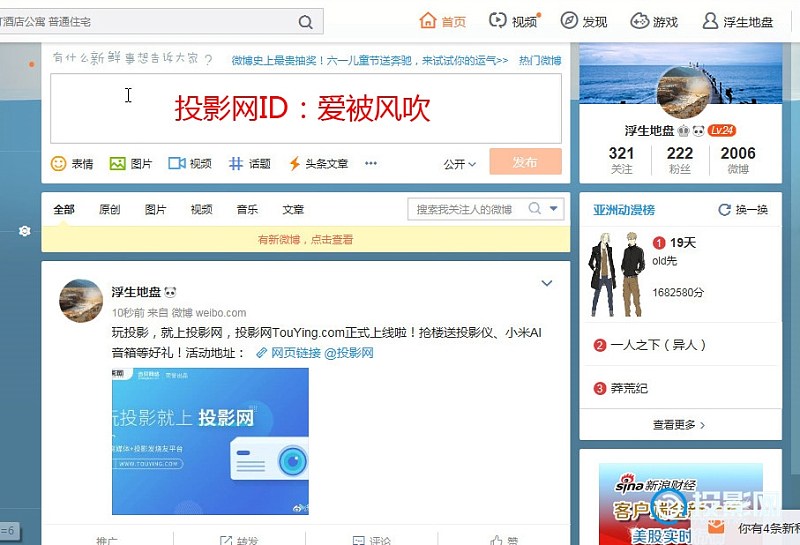Click 换一换 refresh button
This screenshot has height=545, width=800.
pos(743,210)
